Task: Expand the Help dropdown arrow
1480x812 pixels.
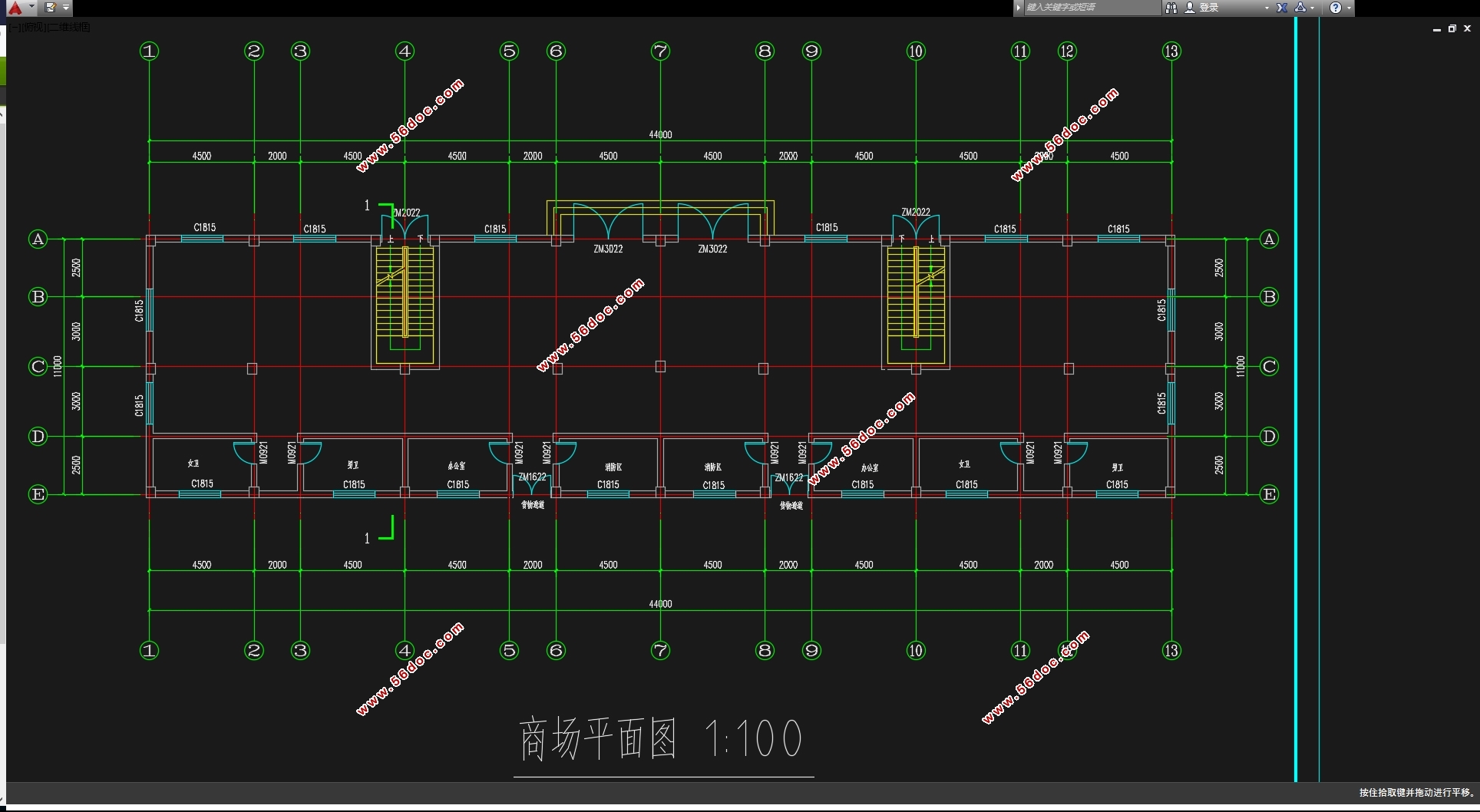Action: click(x=1349, y=8)
